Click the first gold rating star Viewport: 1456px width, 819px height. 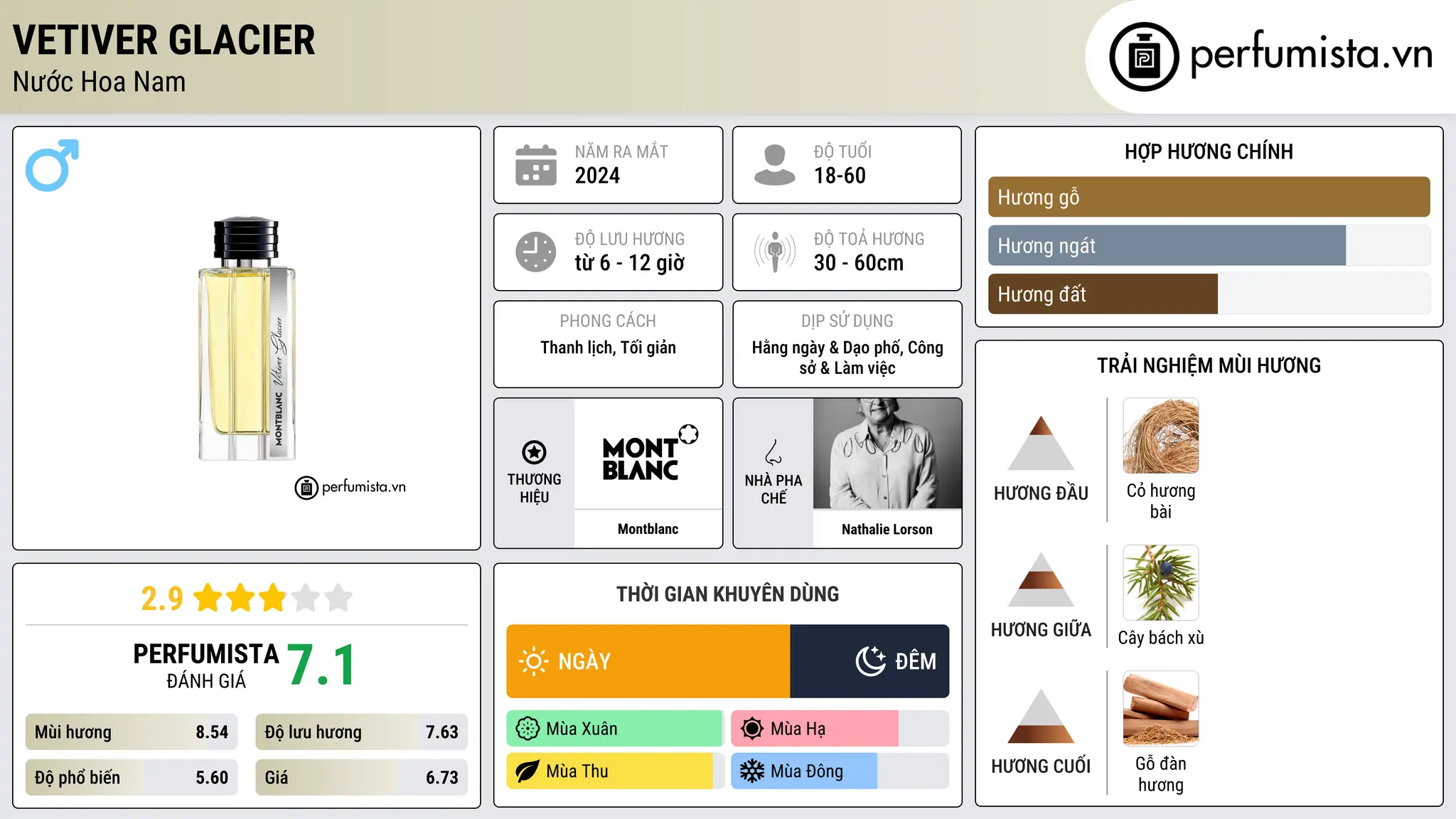tap(208, 598)
